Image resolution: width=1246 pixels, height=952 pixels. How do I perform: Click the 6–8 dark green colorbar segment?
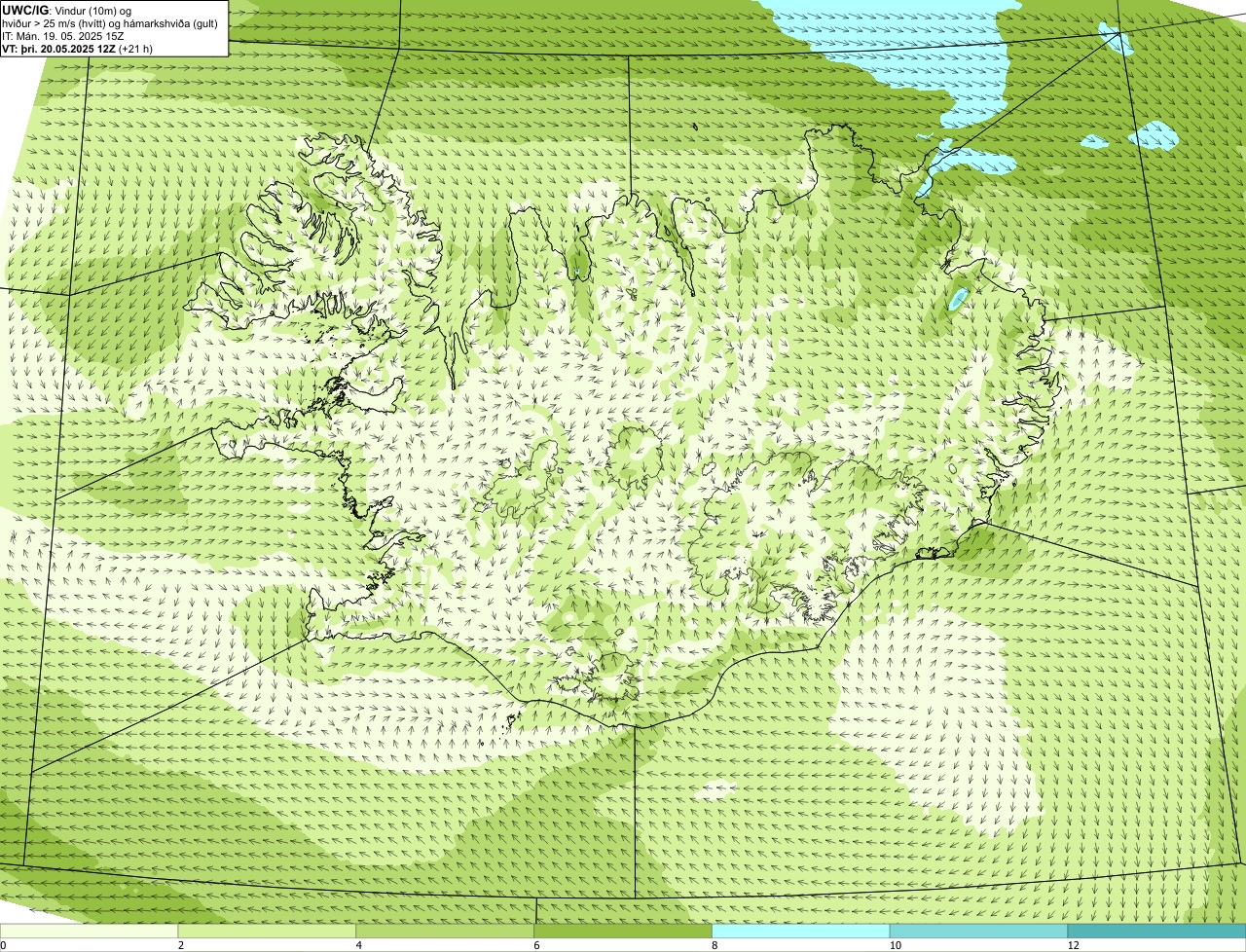coord(624,931)
